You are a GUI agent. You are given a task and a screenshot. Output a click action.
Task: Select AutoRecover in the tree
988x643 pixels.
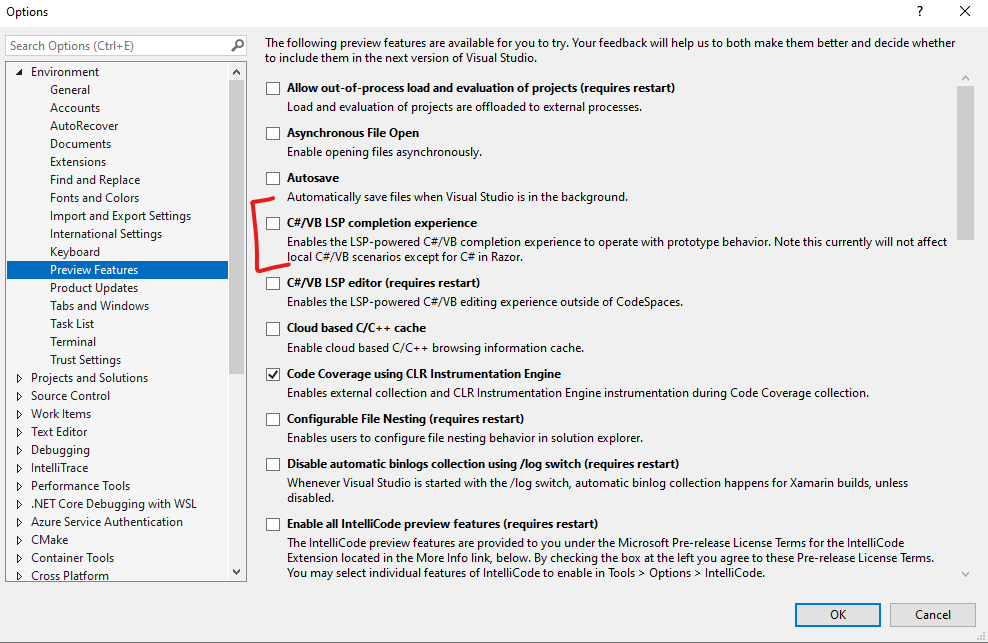84,125
